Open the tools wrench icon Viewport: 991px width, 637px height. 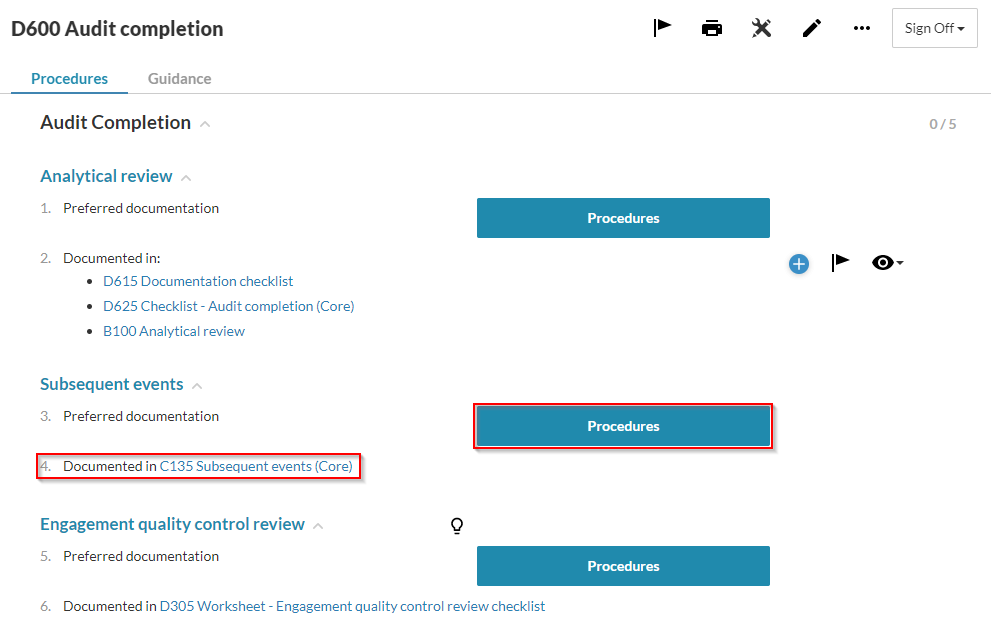[762, 28]
